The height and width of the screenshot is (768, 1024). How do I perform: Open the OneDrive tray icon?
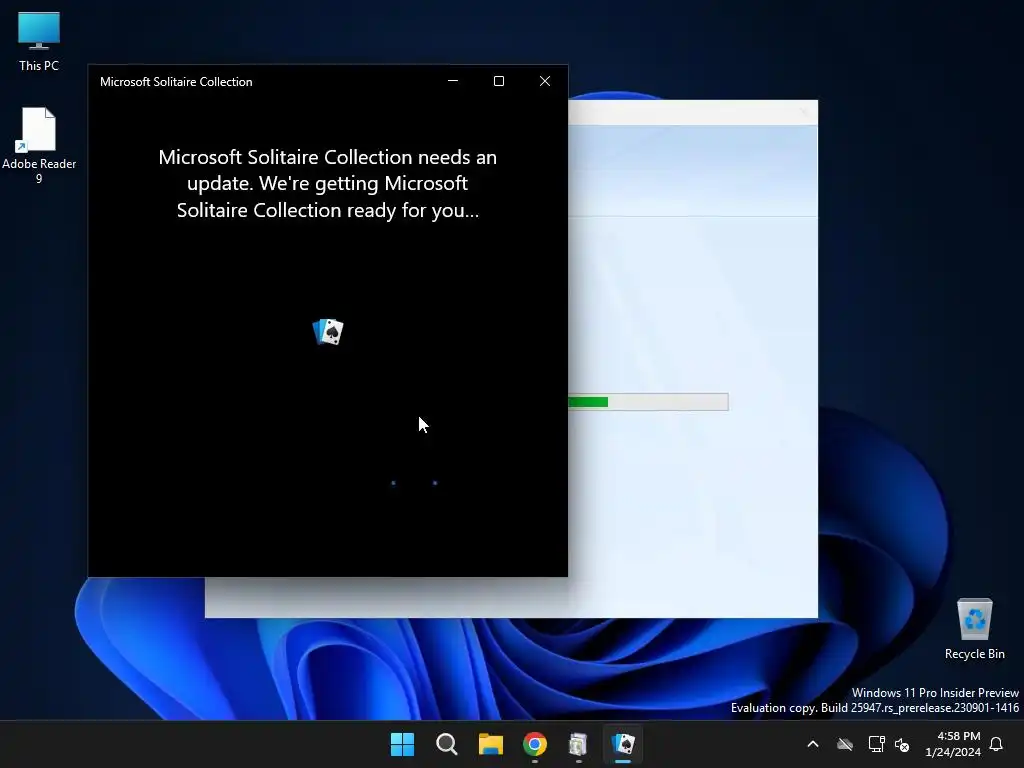845,744
